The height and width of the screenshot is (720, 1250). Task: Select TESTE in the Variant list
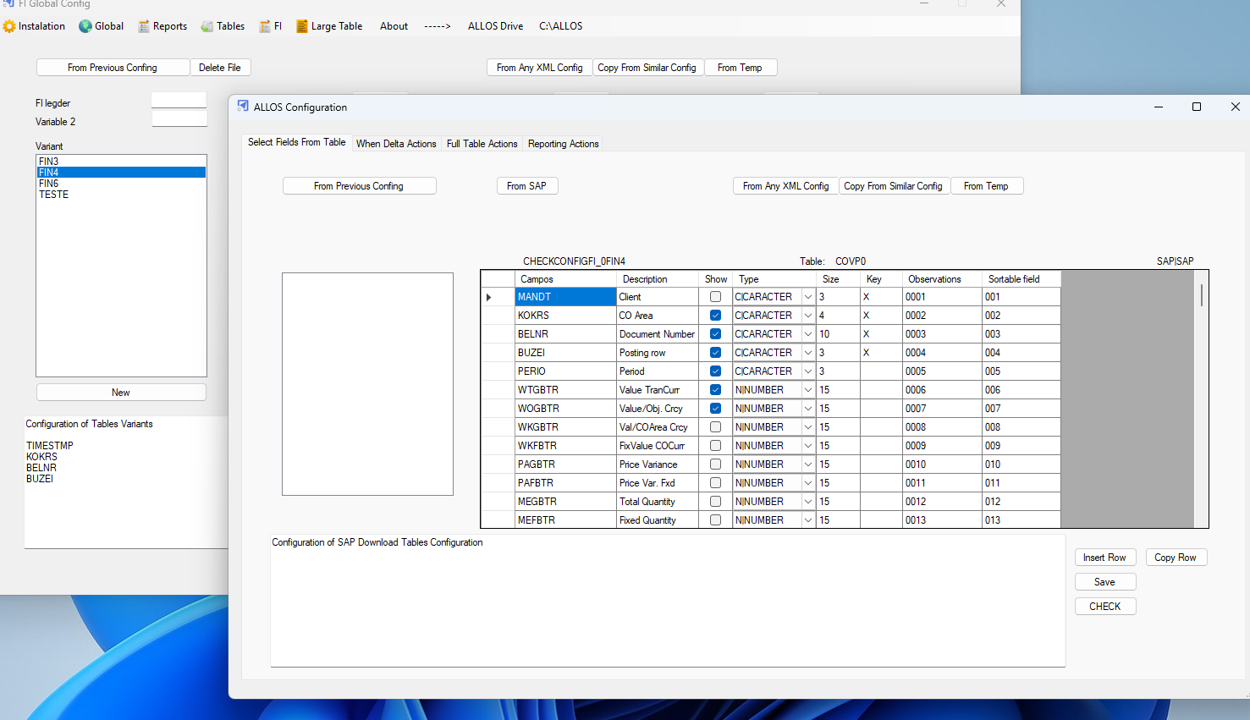(x=54, y=195)
